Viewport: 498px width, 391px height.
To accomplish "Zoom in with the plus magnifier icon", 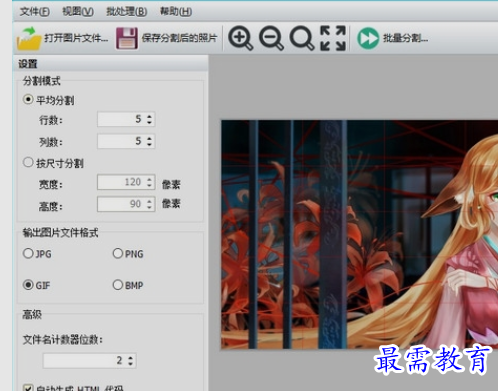I will [x=241, y=38].
